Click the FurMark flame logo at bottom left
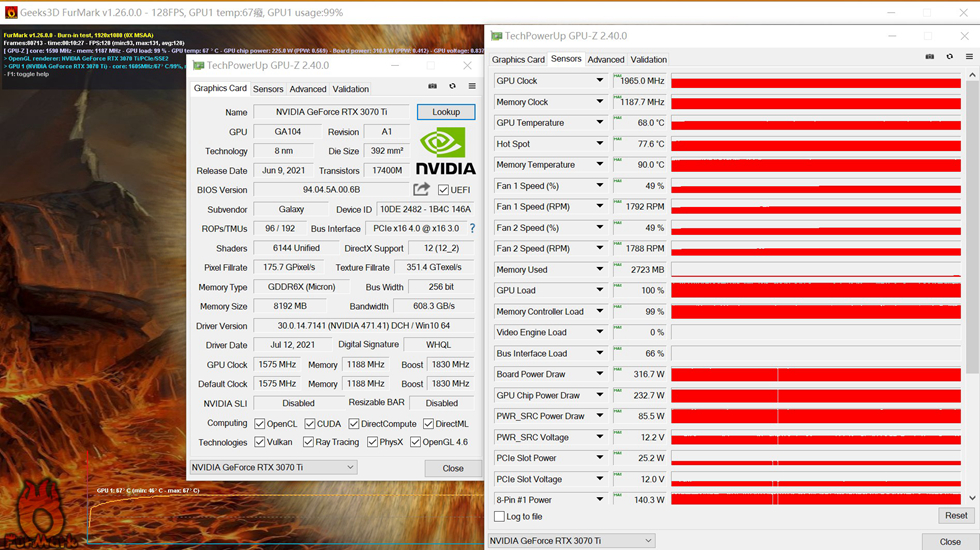Image resolution: width=980 pixels, height=550 pixels. point(41,516)
